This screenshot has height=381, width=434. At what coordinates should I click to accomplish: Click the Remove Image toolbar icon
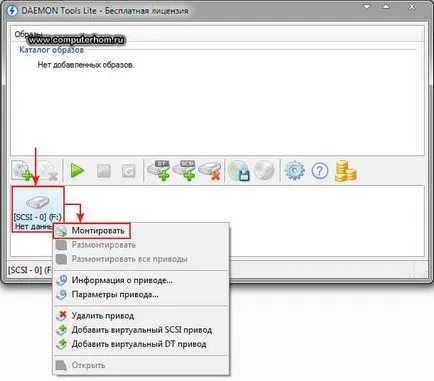tap(48, 171)
